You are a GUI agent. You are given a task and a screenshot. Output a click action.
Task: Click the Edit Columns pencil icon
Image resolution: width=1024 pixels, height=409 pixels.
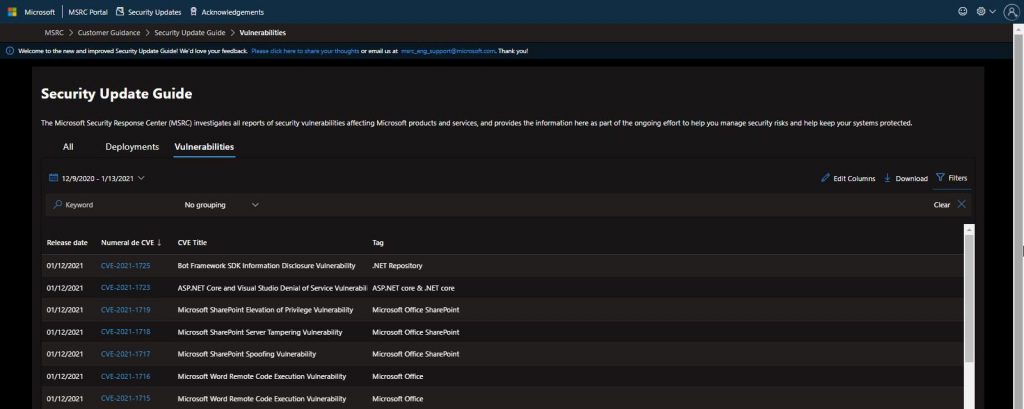[x=825, y=178]
